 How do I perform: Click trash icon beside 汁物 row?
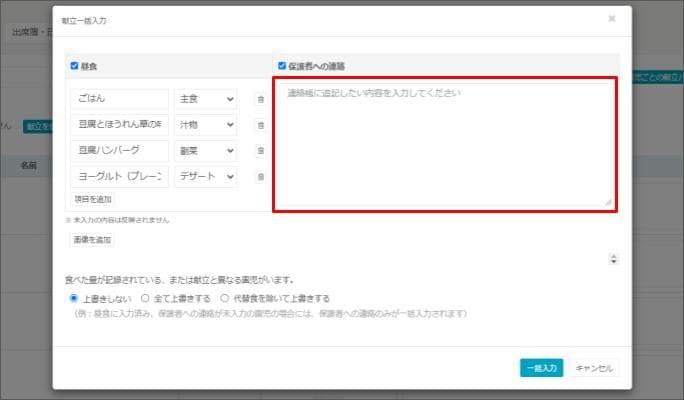click(x=261, y=125)
